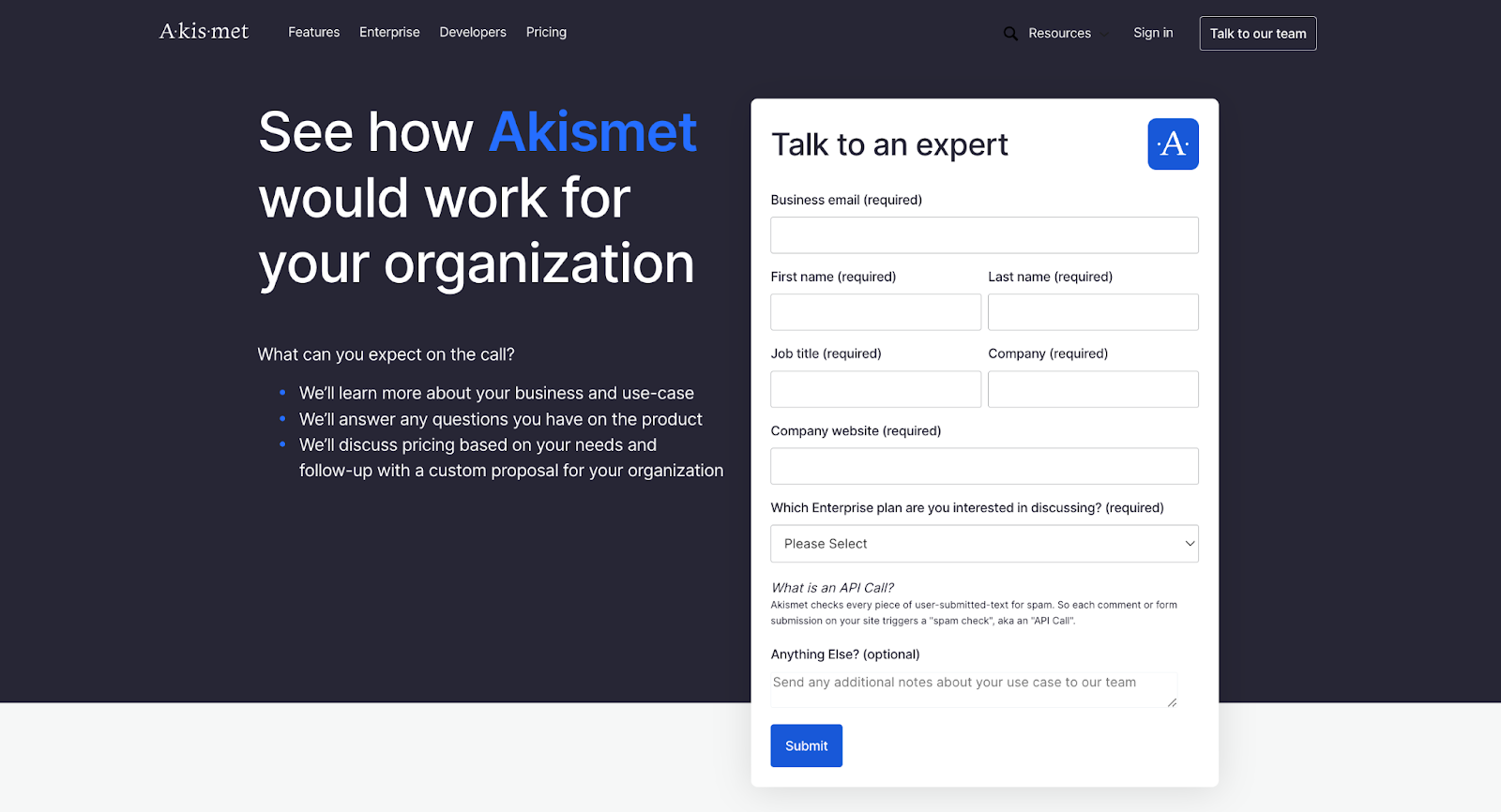The image size is (1501, 812).
Task: Click into the First name field
Action: [x=875, y=312]
